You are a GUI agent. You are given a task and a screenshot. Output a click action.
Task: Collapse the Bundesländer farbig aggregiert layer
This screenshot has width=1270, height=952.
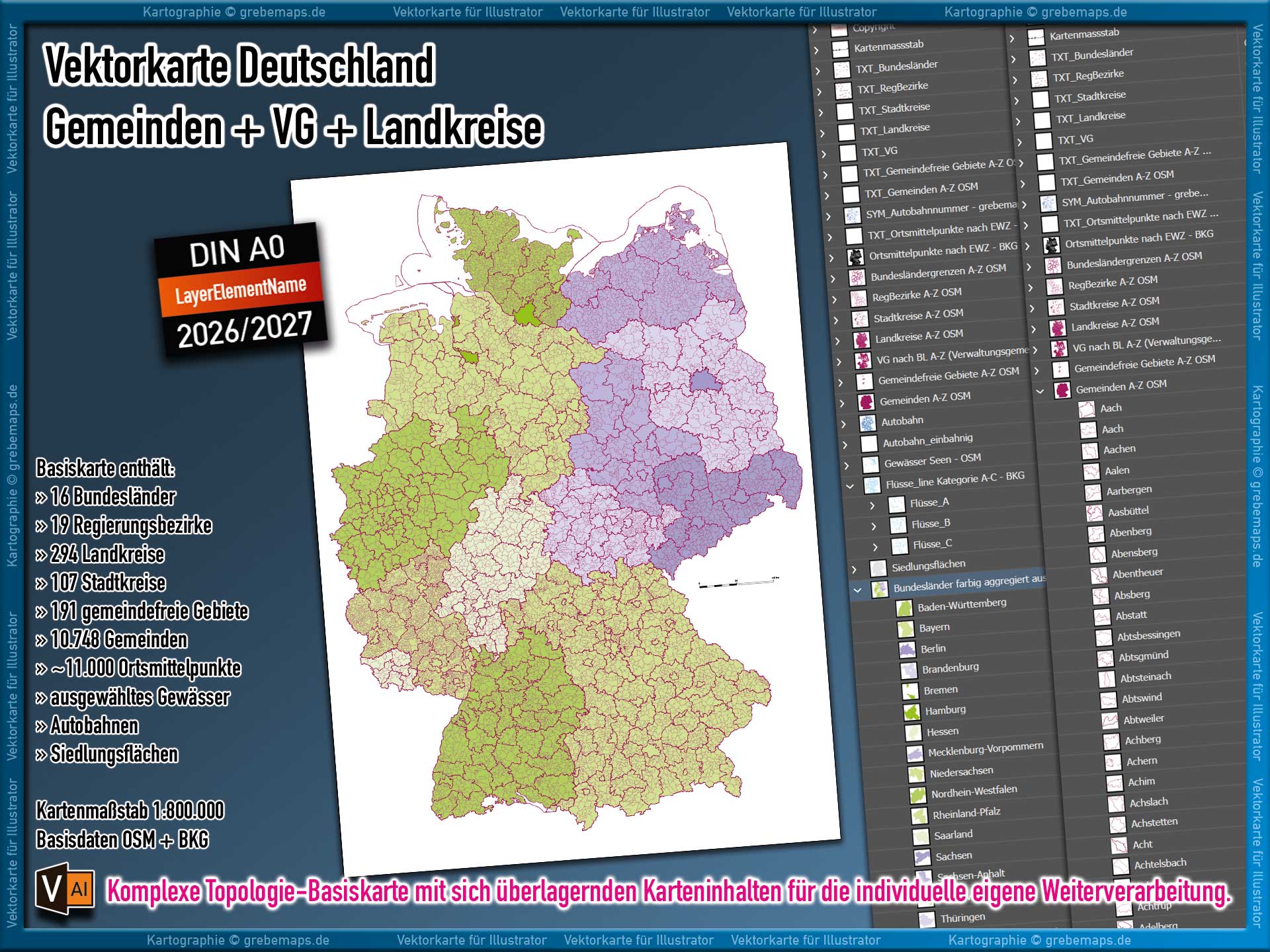857,590
